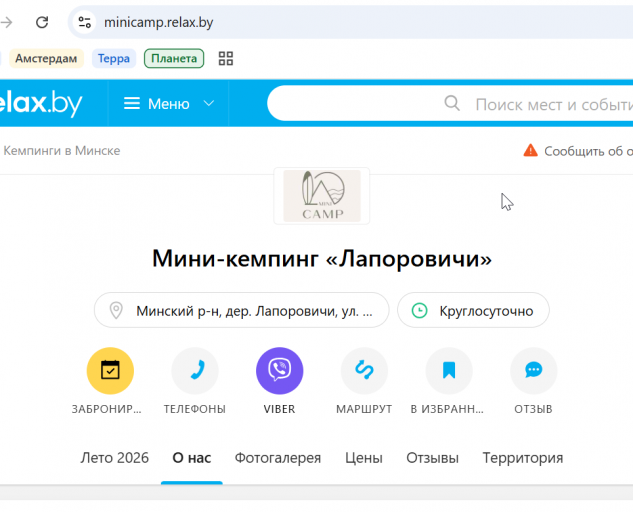The height and width of the screenshot is (512, 633).
Task: Click the ОТЗЫВ label
Action: pyautogui.click(x=533, y=409)
